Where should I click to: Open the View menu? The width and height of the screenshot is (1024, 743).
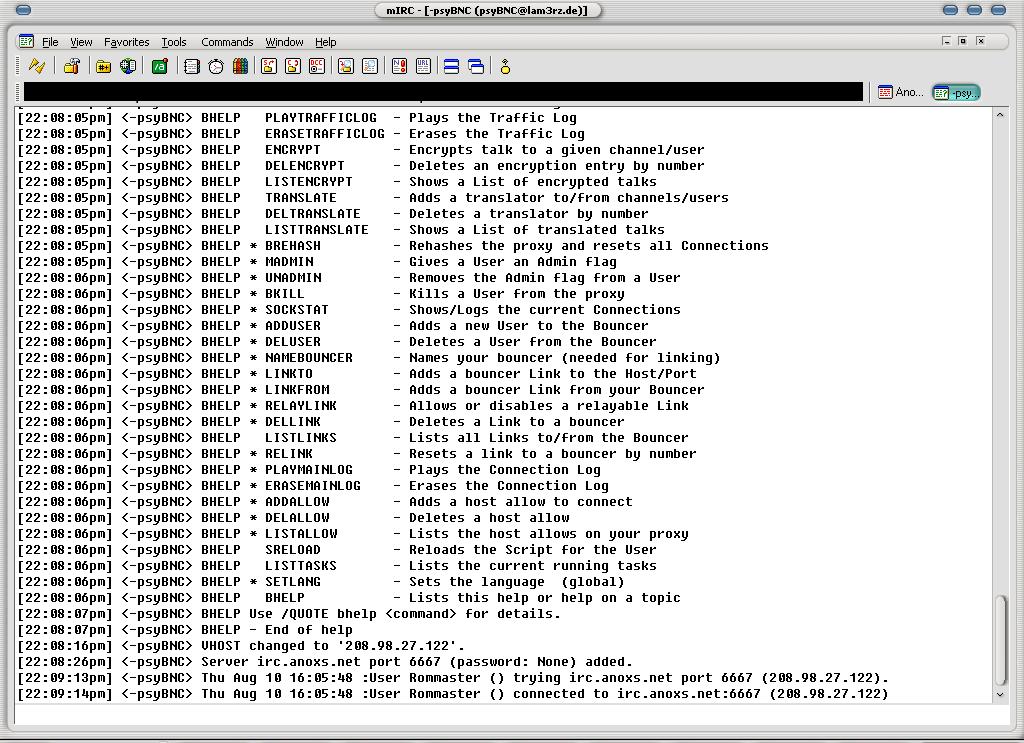coord(81,42)
